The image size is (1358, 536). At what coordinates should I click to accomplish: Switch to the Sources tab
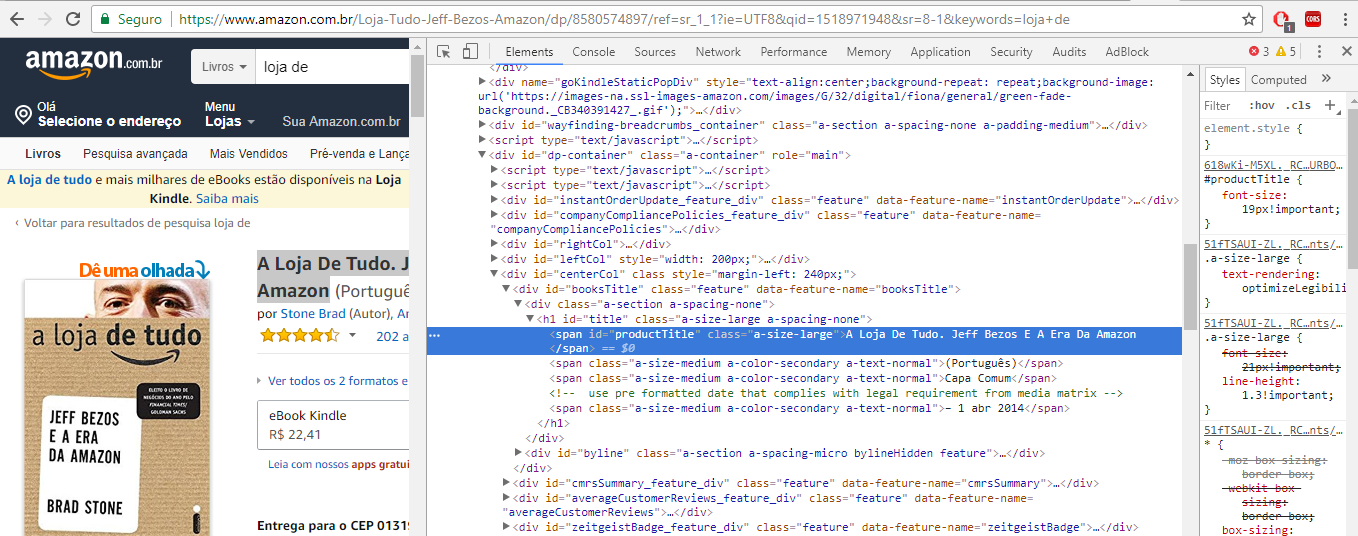pyautogui.click(x=655, y=52)
